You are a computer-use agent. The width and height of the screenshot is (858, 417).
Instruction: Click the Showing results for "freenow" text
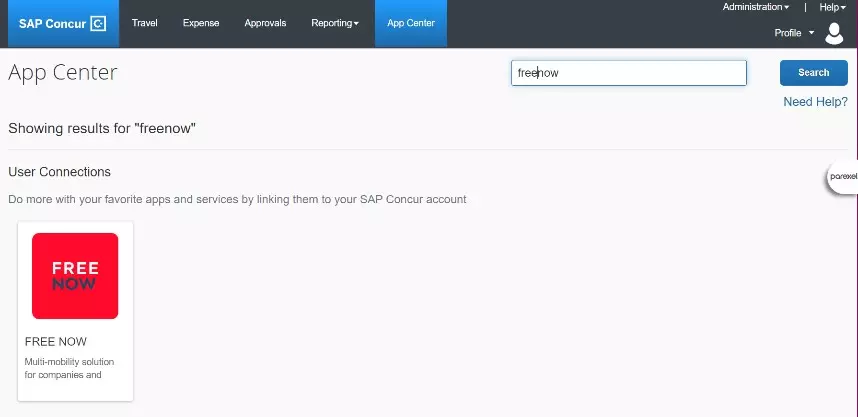[x=102, y=129]
